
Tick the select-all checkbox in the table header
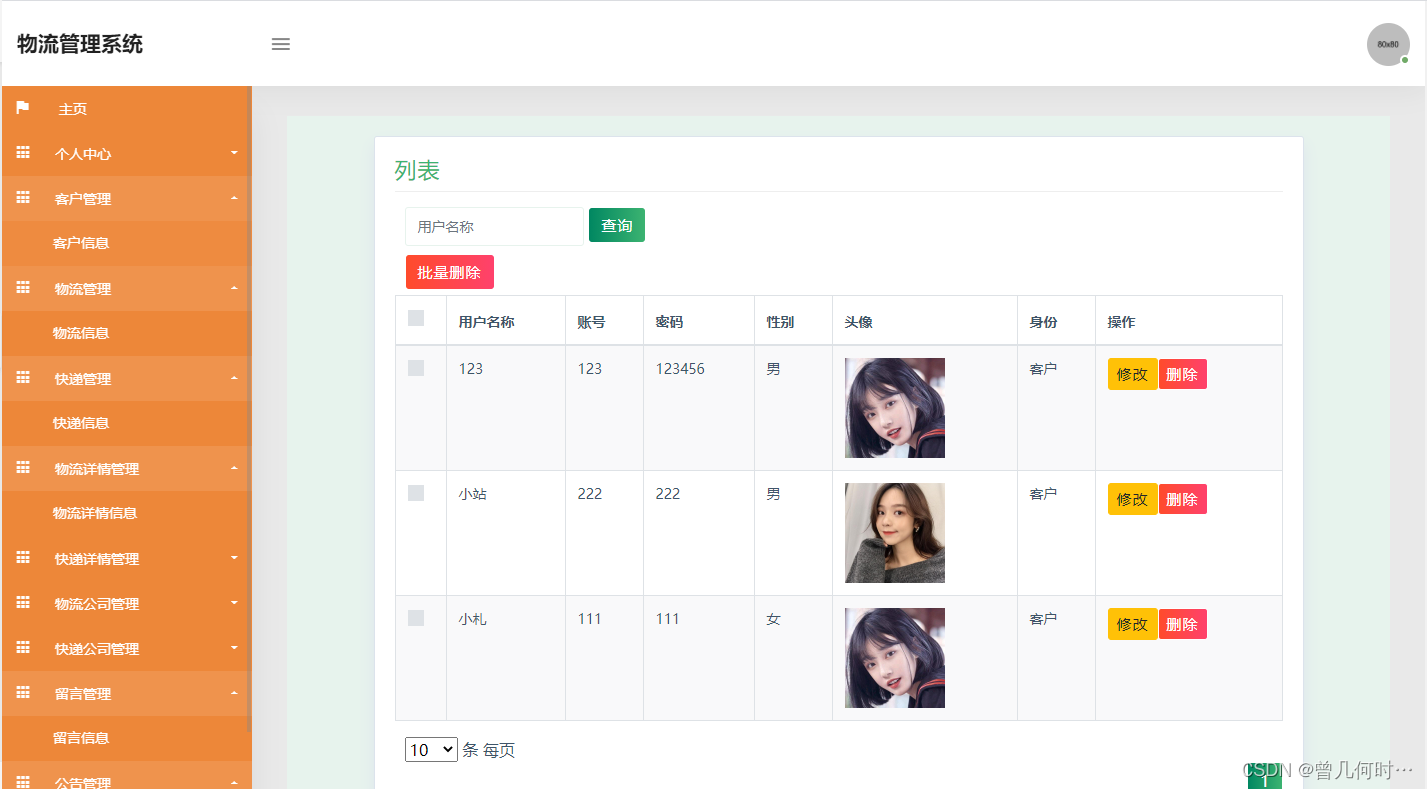pyautogui.click(x=416, y=318)
